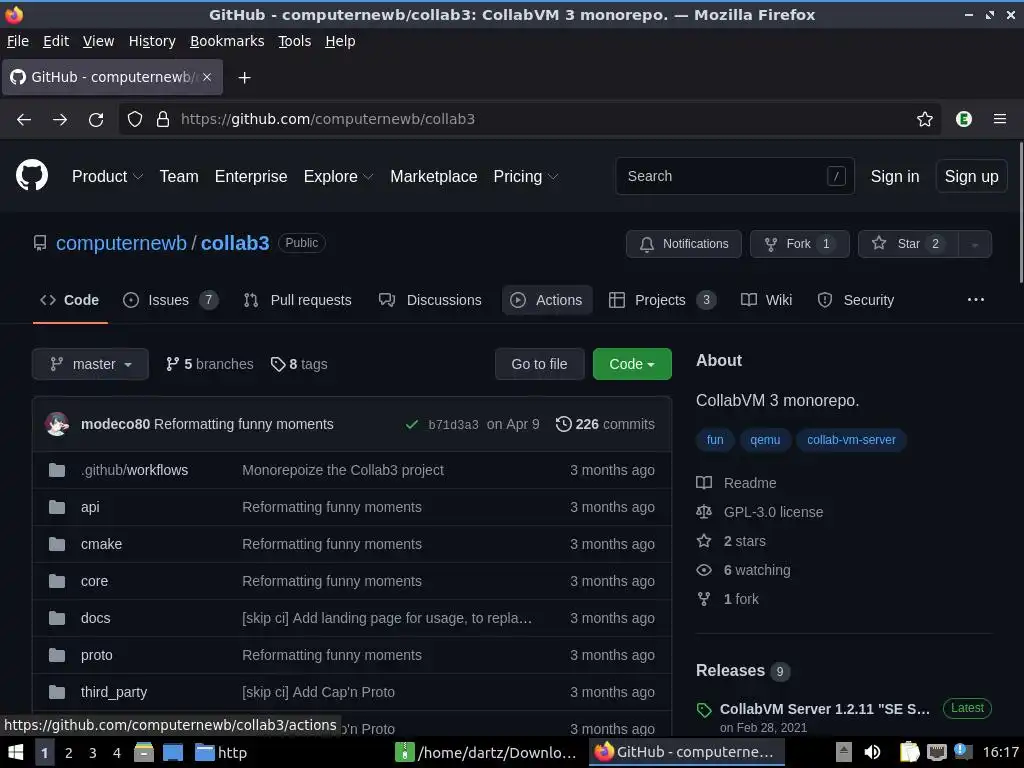Click modeco80's avatar thumbnail
Viewport: 1024px width, 768px height.
(57, 424)
